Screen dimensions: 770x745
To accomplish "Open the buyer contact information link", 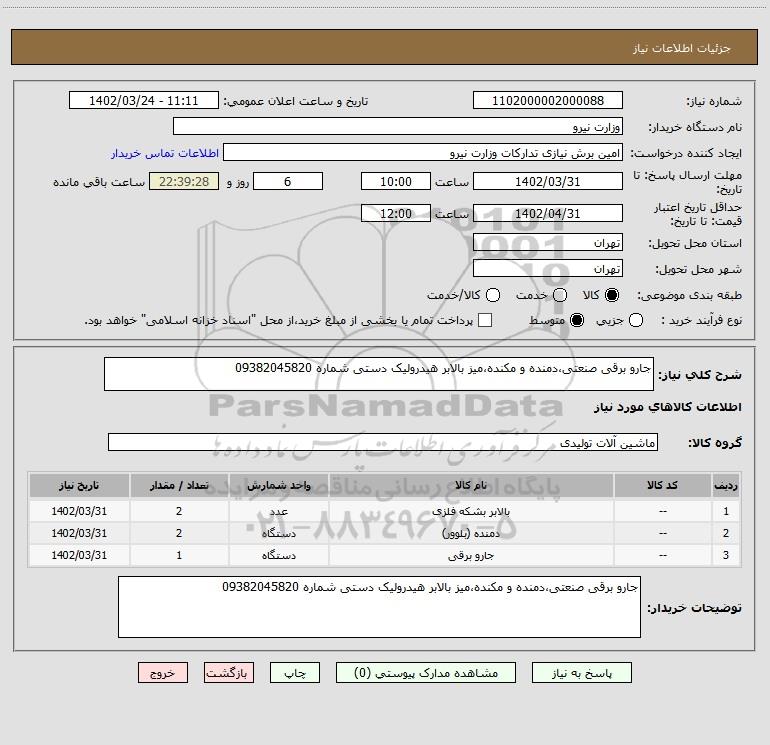I will pyautogui.click(x=165, y=153).
